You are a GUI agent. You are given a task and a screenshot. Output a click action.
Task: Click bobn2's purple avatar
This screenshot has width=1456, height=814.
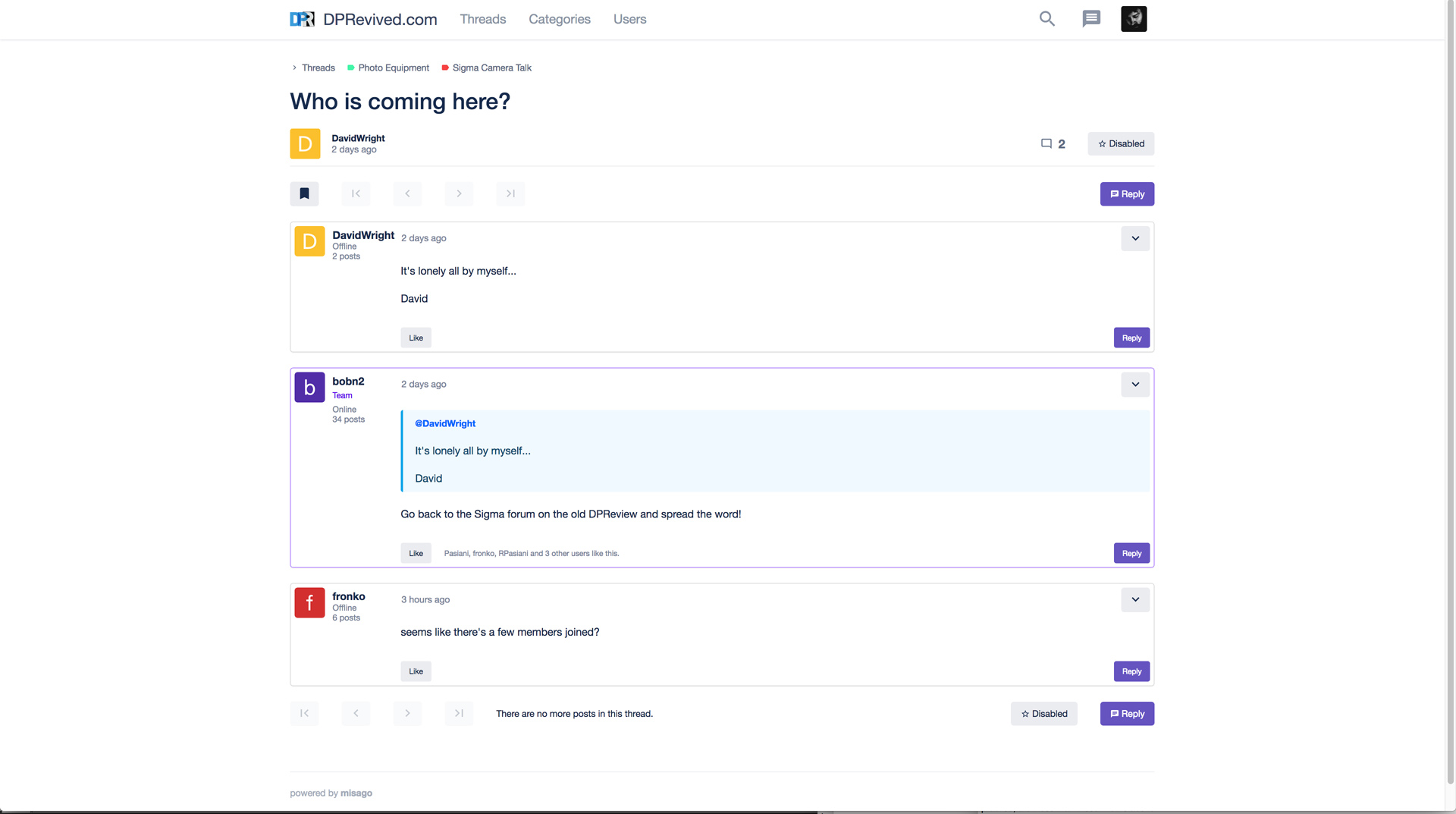(309, 387)
